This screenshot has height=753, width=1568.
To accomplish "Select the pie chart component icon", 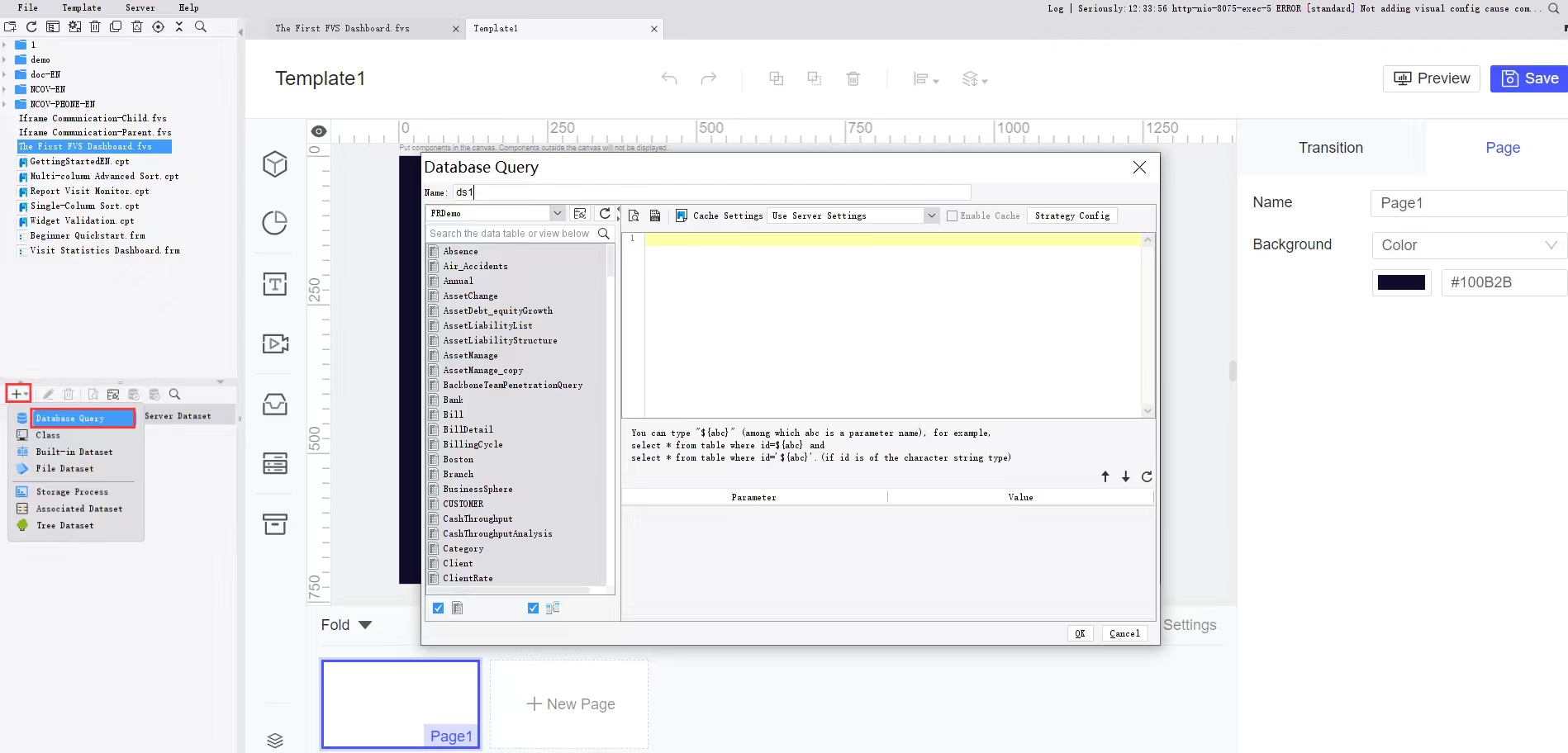I will pyautogui.click(x=275, y=223).
